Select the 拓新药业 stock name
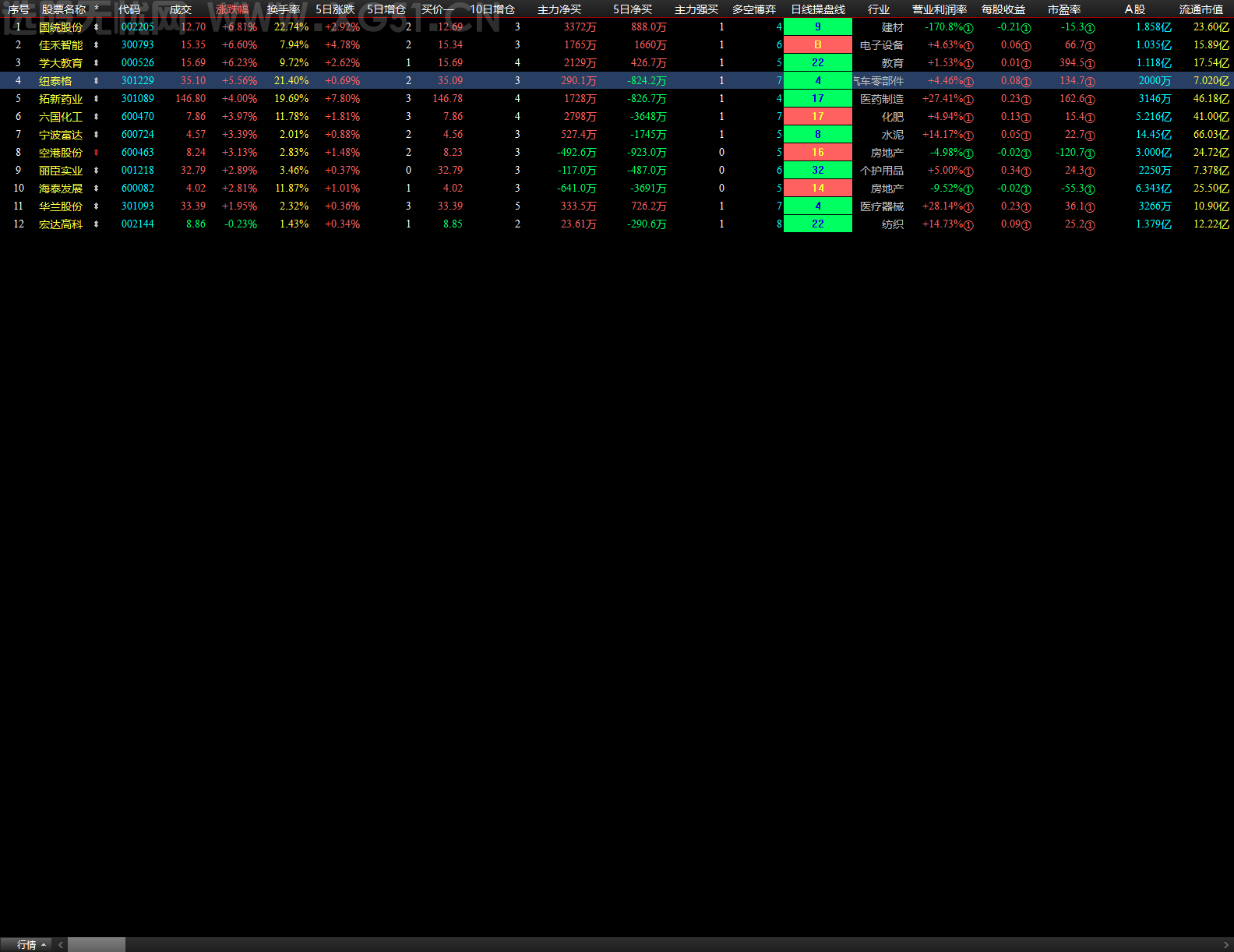 point(61,99)
